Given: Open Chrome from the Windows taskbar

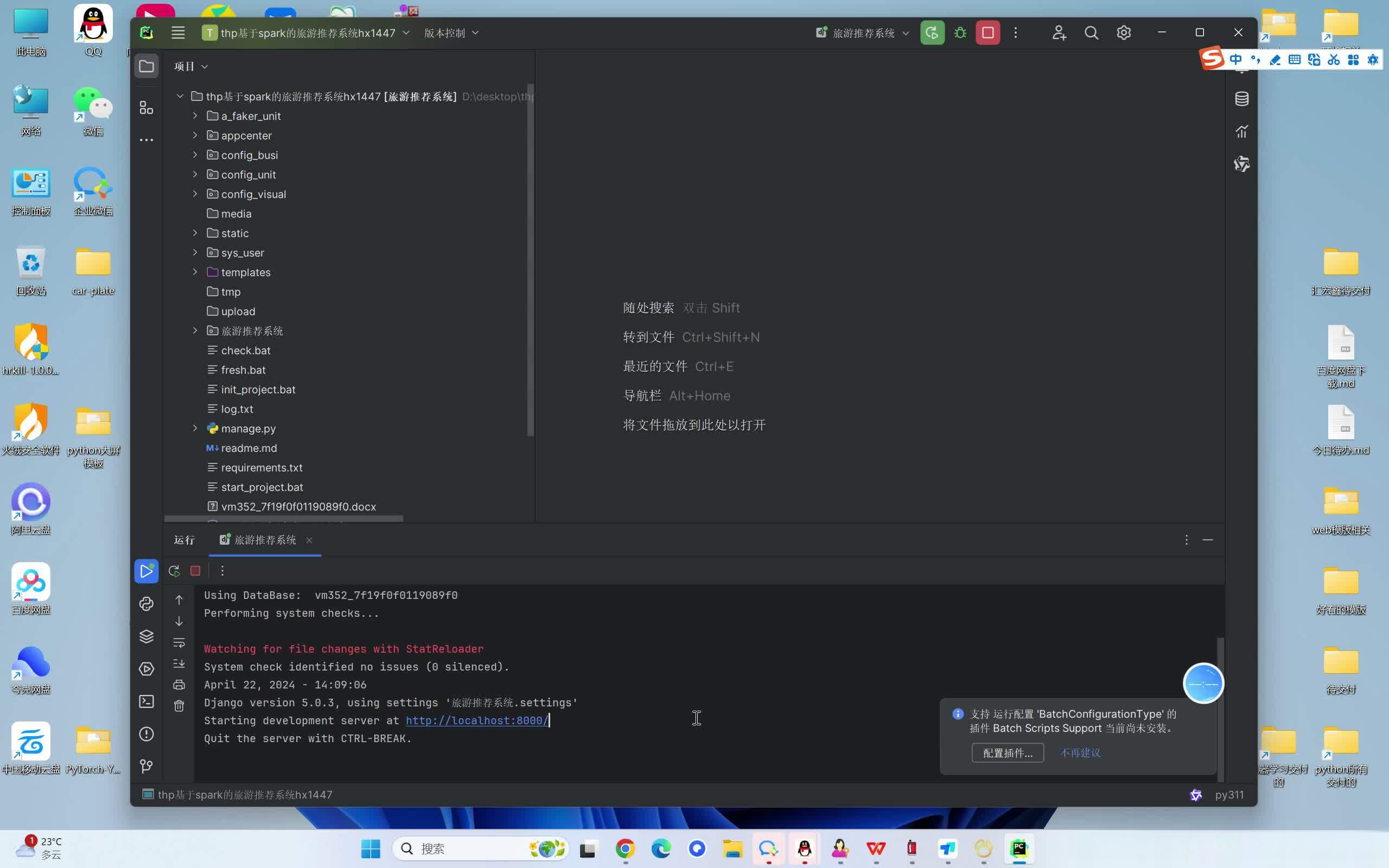Looking at the screenshot, I should tap(625, 848).
